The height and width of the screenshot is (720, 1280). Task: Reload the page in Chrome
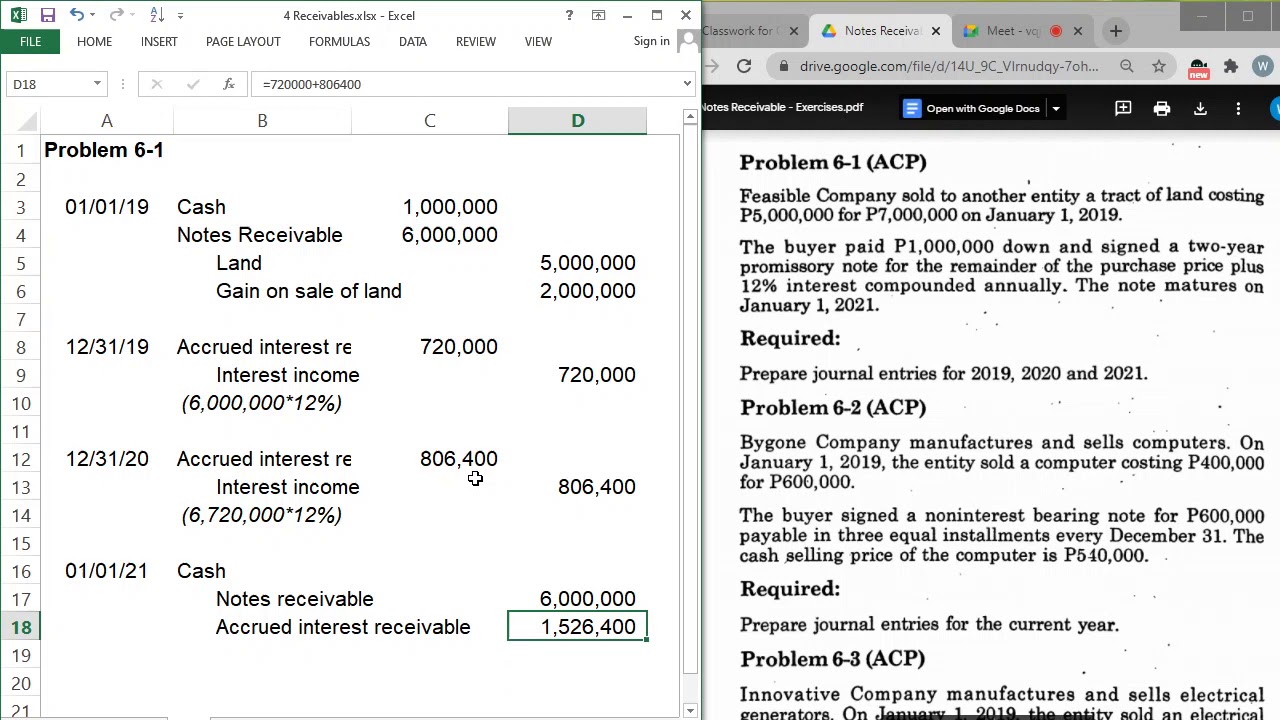[x=744, y=66]
